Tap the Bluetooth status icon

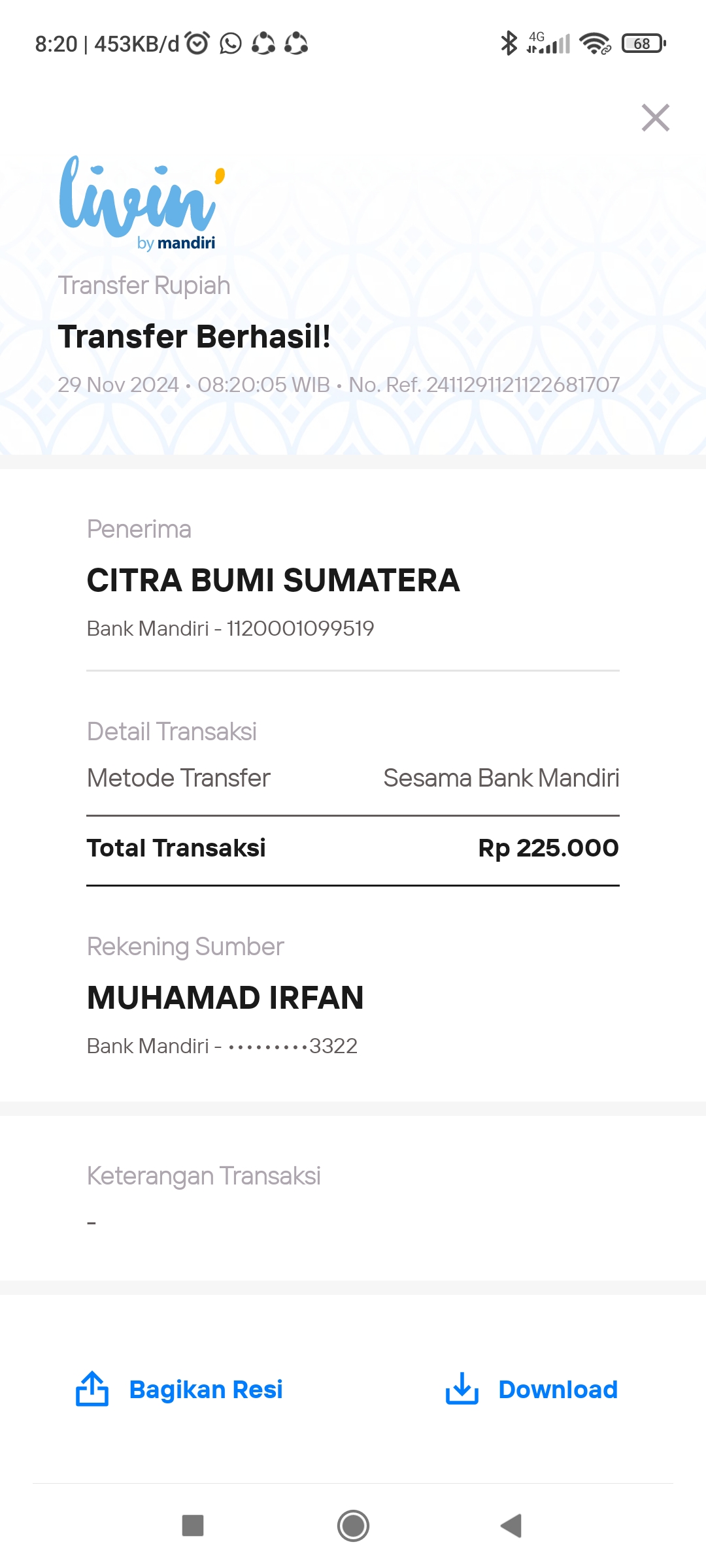[509, 43]
